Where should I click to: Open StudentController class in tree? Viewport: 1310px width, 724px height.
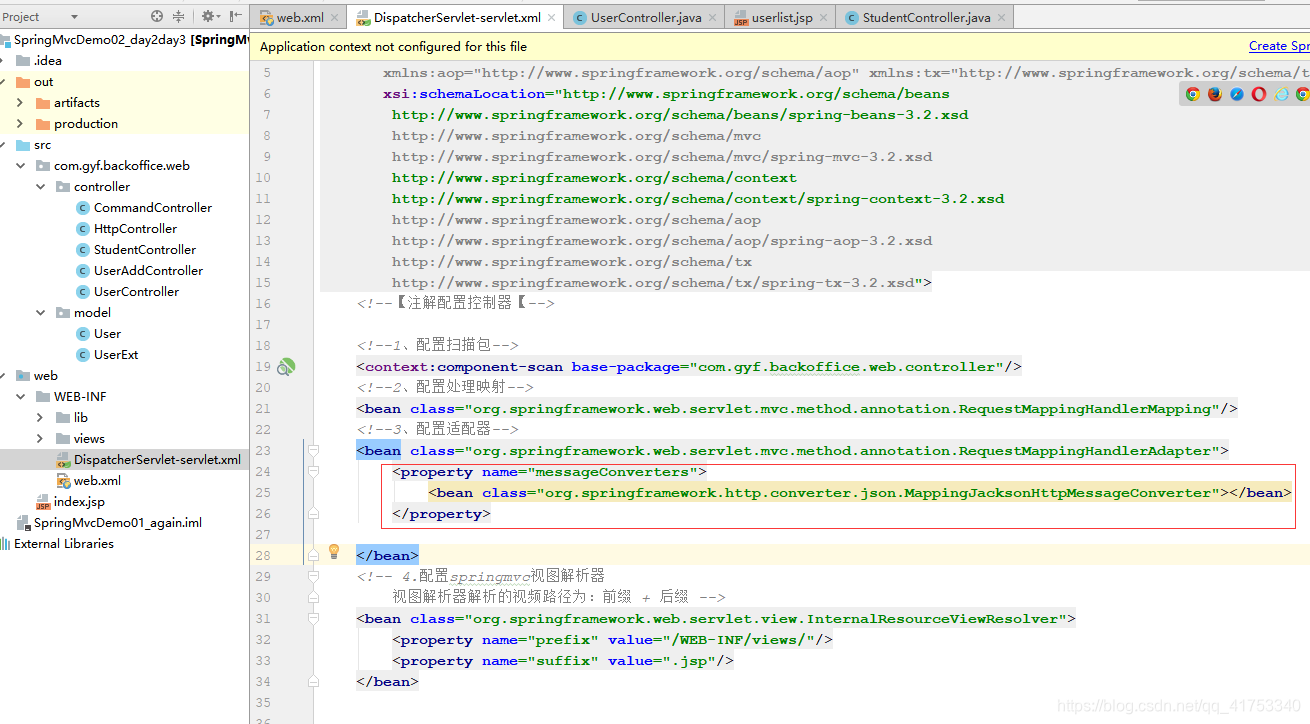[x=145, y=250]
